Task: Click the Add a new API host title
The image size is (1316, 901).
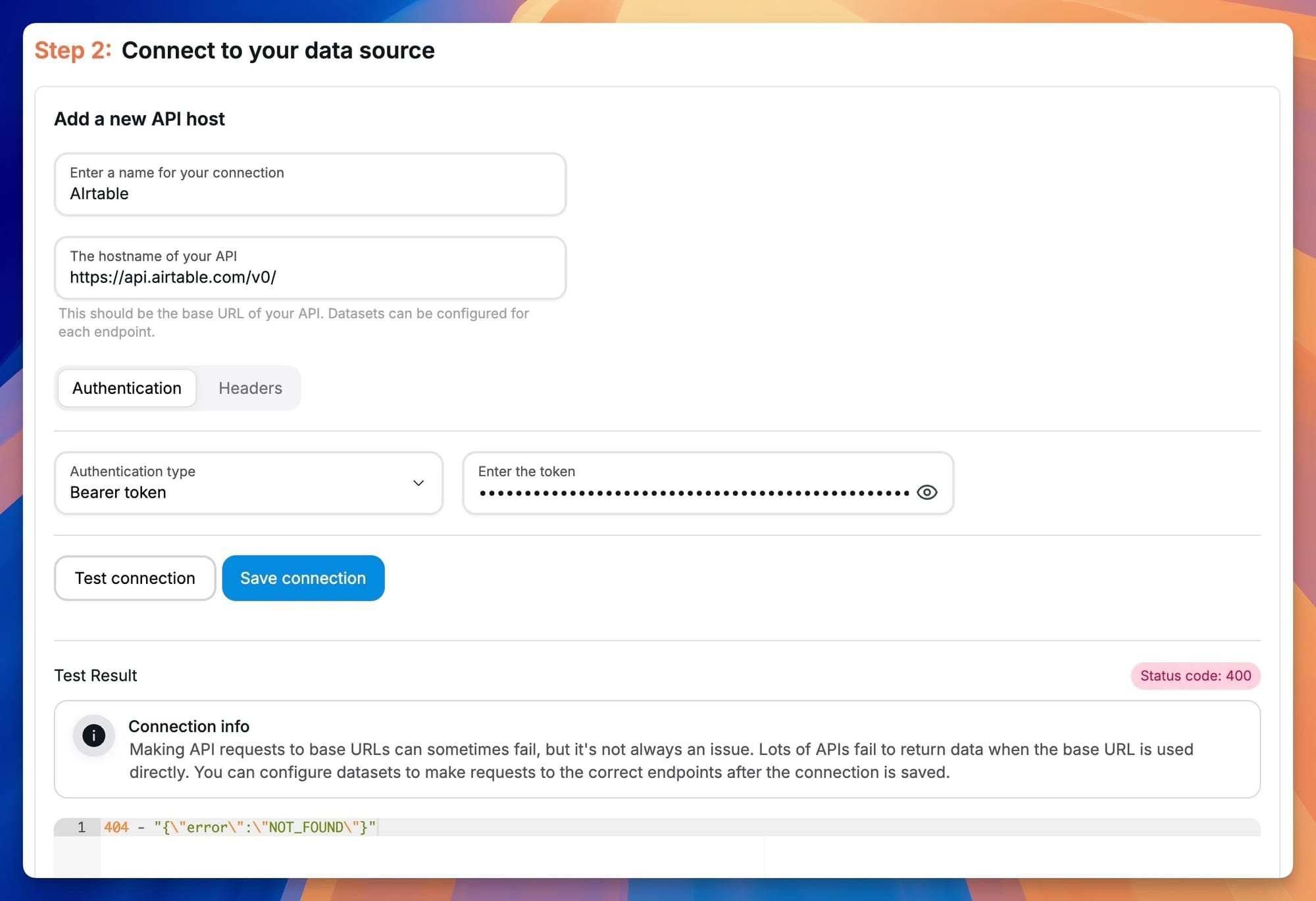Action: pyautogui.click(x=139, y=119)
